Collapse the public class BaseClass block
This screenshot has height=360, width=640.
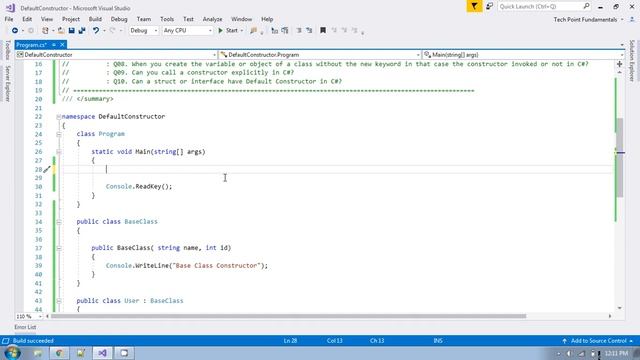59,222
